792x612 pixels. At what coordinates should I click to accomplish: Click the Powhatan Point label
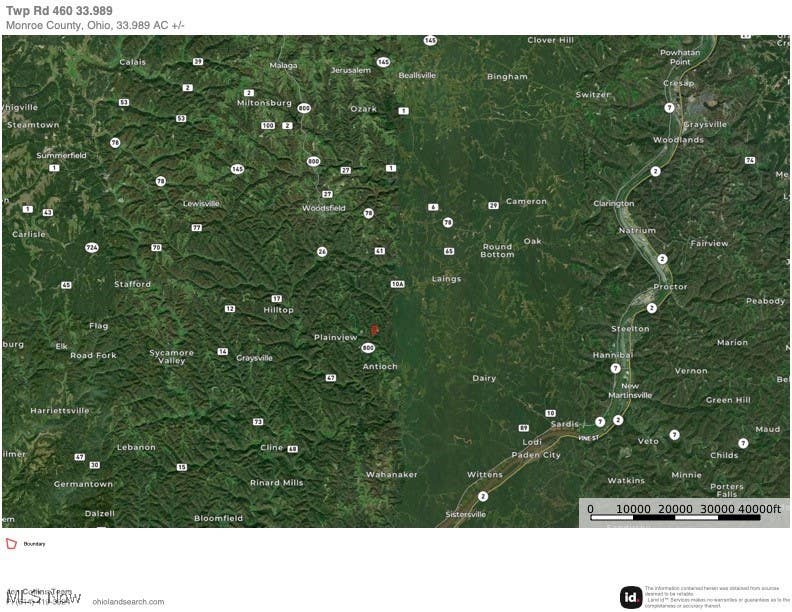[x=680, y=57]
